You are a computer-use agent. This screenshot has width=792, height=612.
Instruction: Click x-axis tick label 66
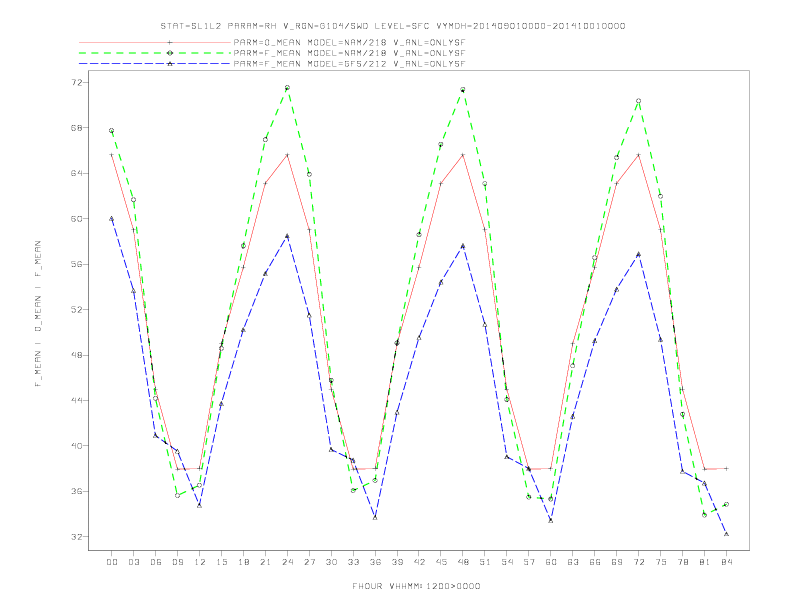pyautogui.click(x=595, y=562)
